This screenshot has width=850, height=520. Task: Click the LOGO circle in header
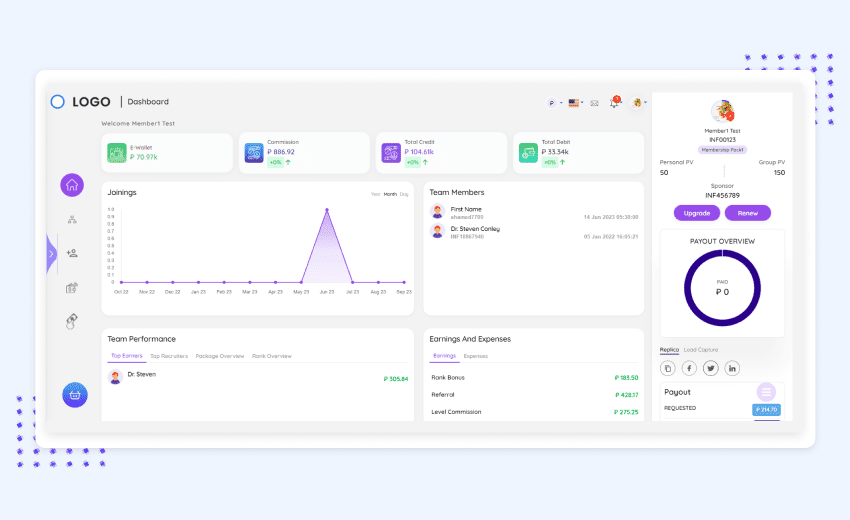(x=57, y=102)
